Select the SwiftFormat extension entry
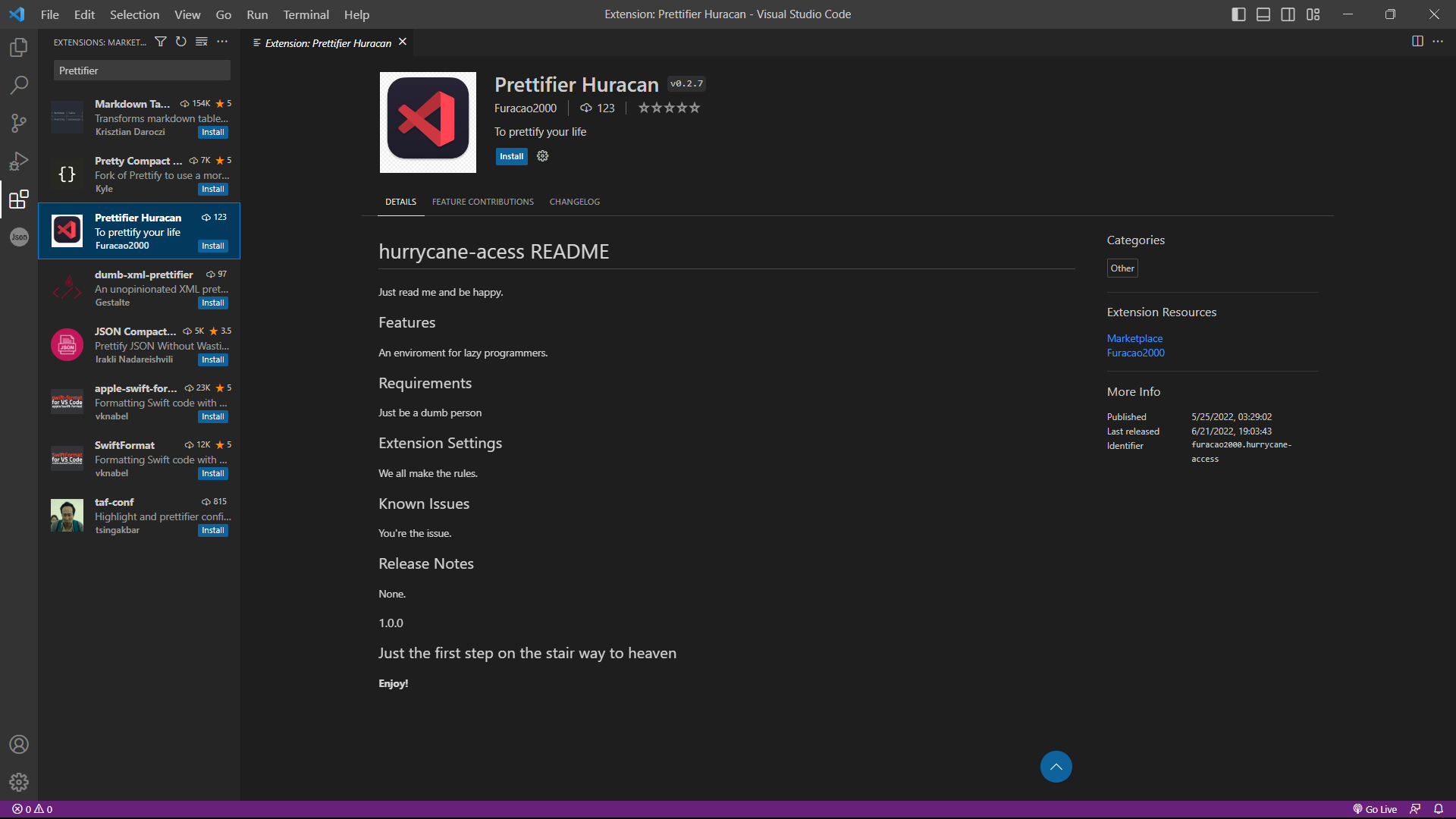Image resolution: width=1456 pixels, height=819 pixels. [140, 459]
